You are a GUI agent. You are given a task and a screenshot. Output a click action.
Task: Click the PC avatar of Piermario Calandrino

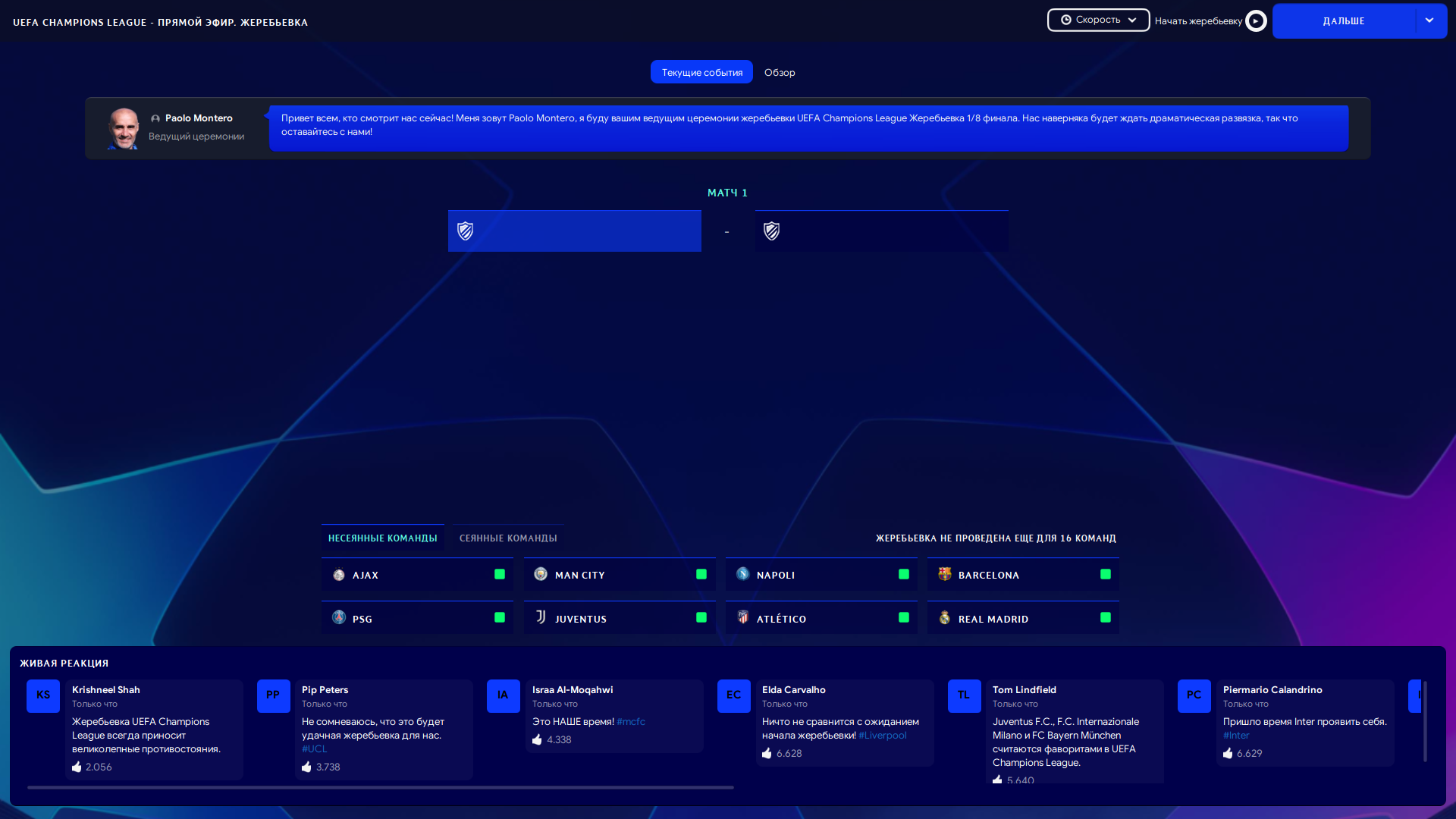(x=1194, y=695)
